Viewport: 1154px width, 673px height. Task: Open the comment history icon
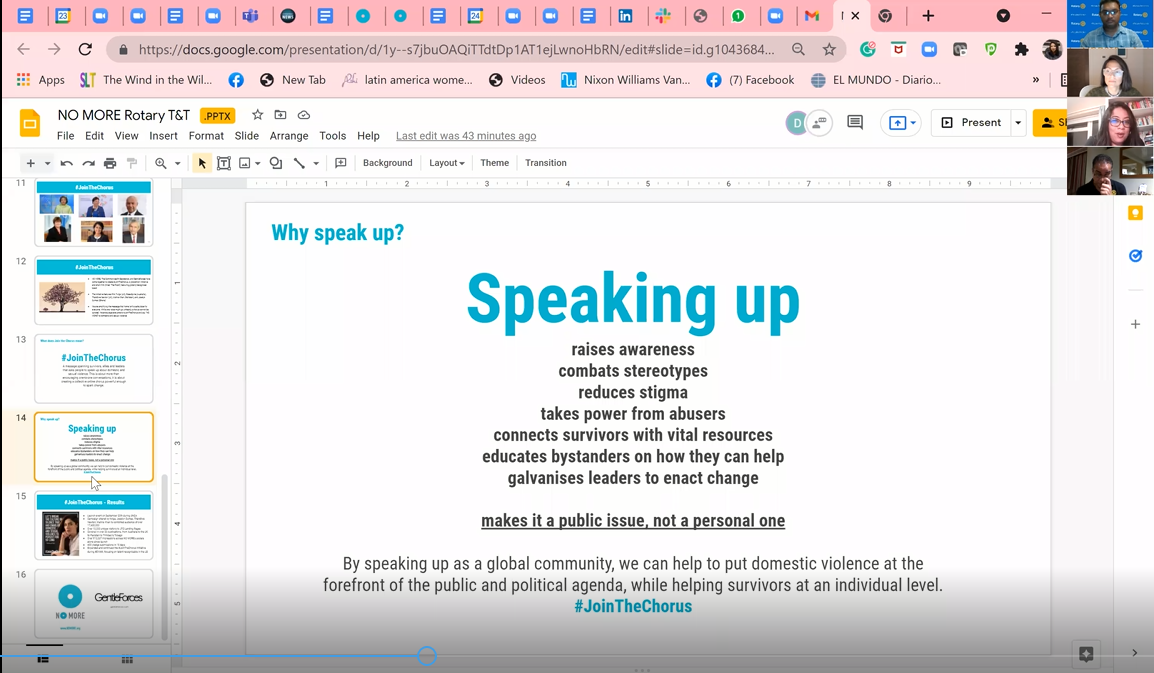pyautogui.click(x=855, y=122)
